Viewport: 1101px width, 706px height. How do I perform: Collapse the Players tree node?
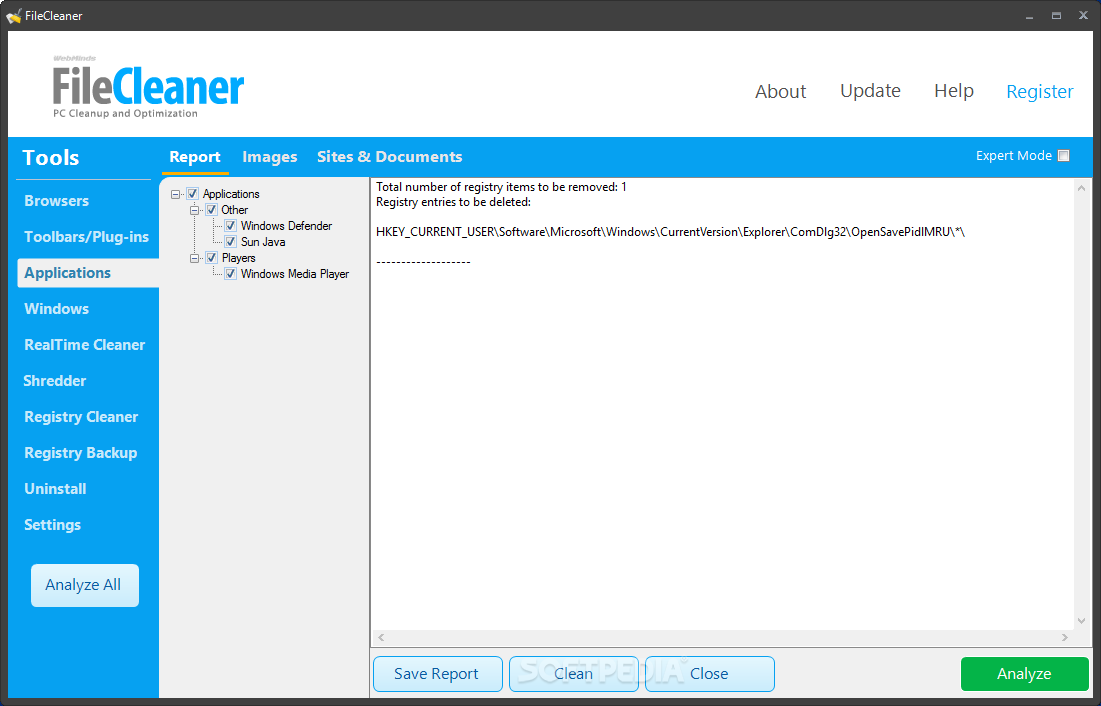pyautogui.click(x=195, y=259)
